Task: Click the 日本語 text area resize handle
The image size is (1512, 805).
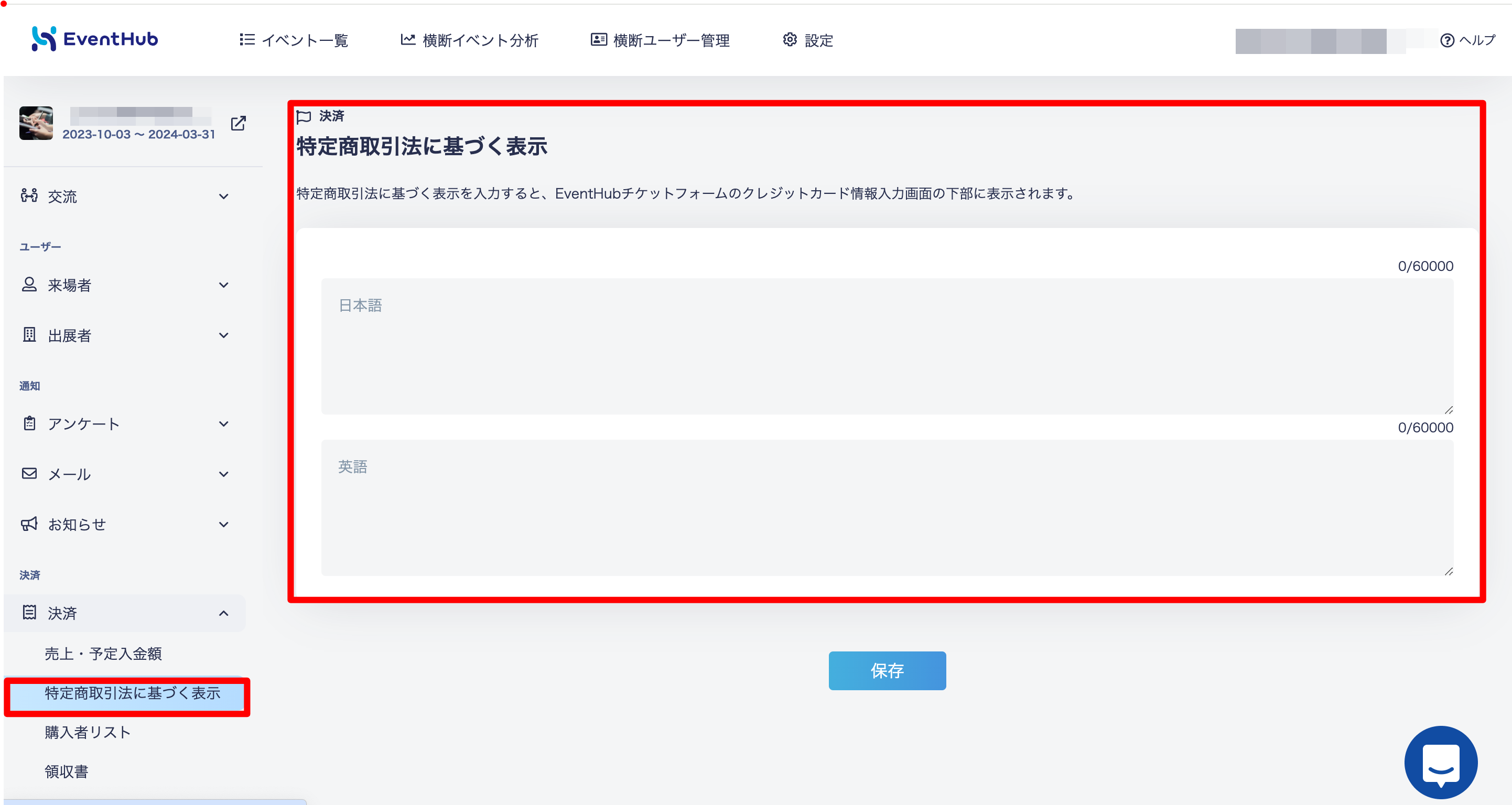Action: pos(1449,409)
